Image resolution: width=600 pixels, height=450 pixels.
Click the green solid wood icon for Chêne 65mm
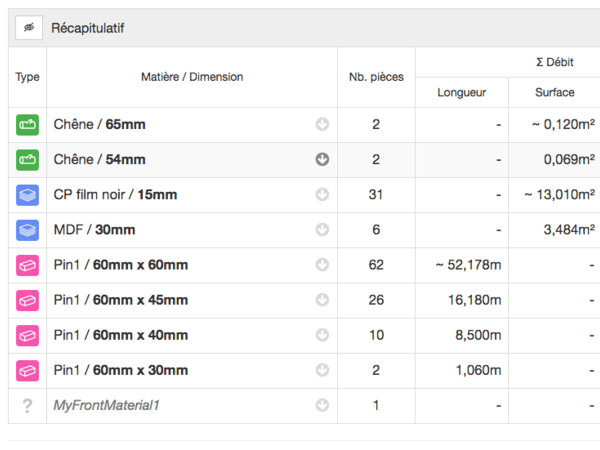27,125
